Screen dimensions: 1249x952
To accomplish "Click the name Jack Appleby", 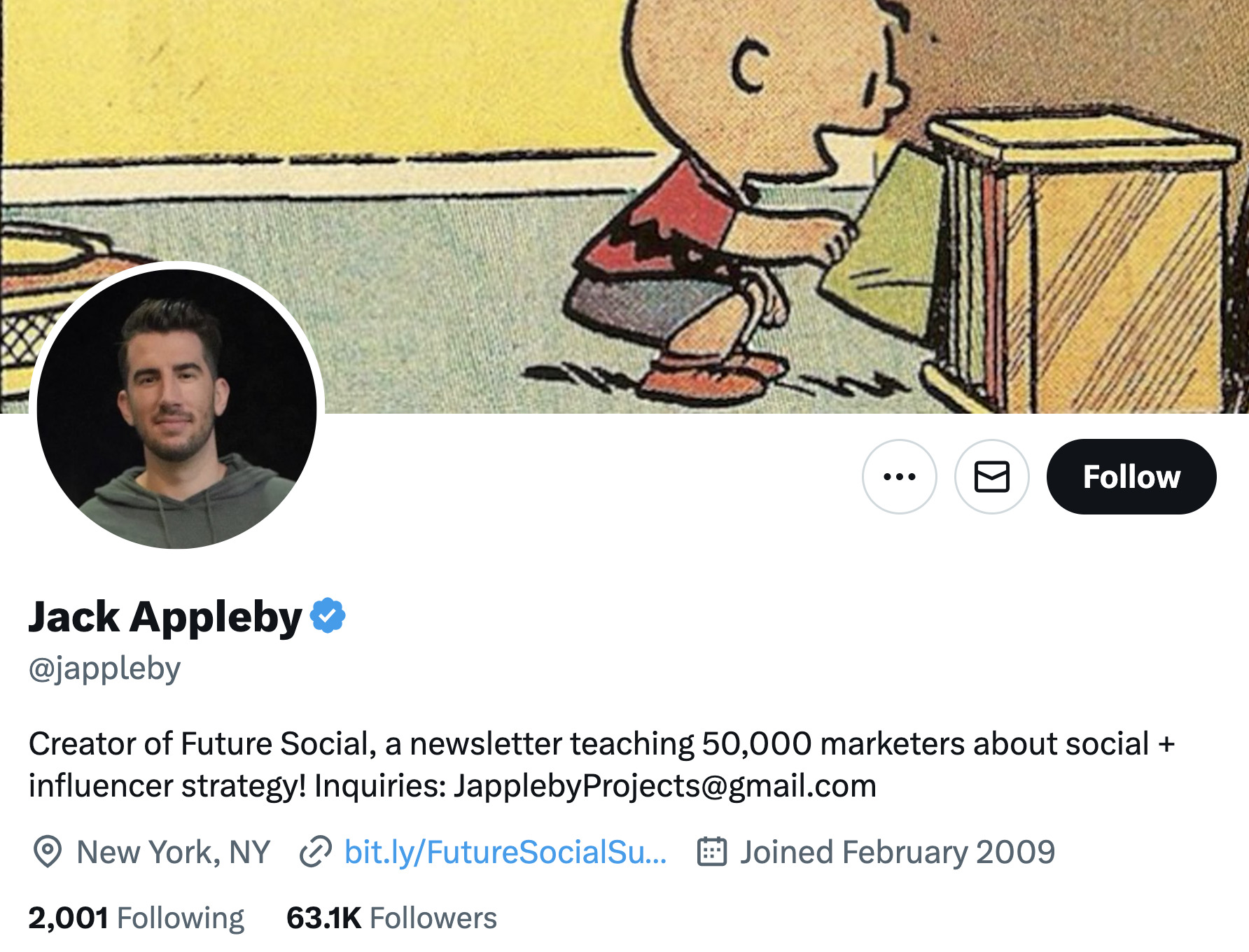I will coord(165,615).
